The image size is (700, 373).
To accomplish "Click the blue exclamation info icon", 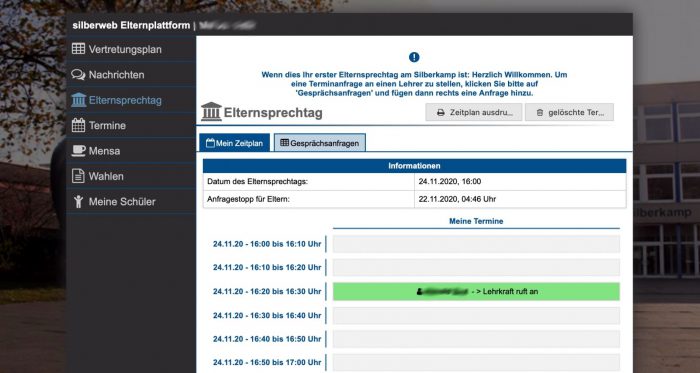I will click(x=414, y=57).
